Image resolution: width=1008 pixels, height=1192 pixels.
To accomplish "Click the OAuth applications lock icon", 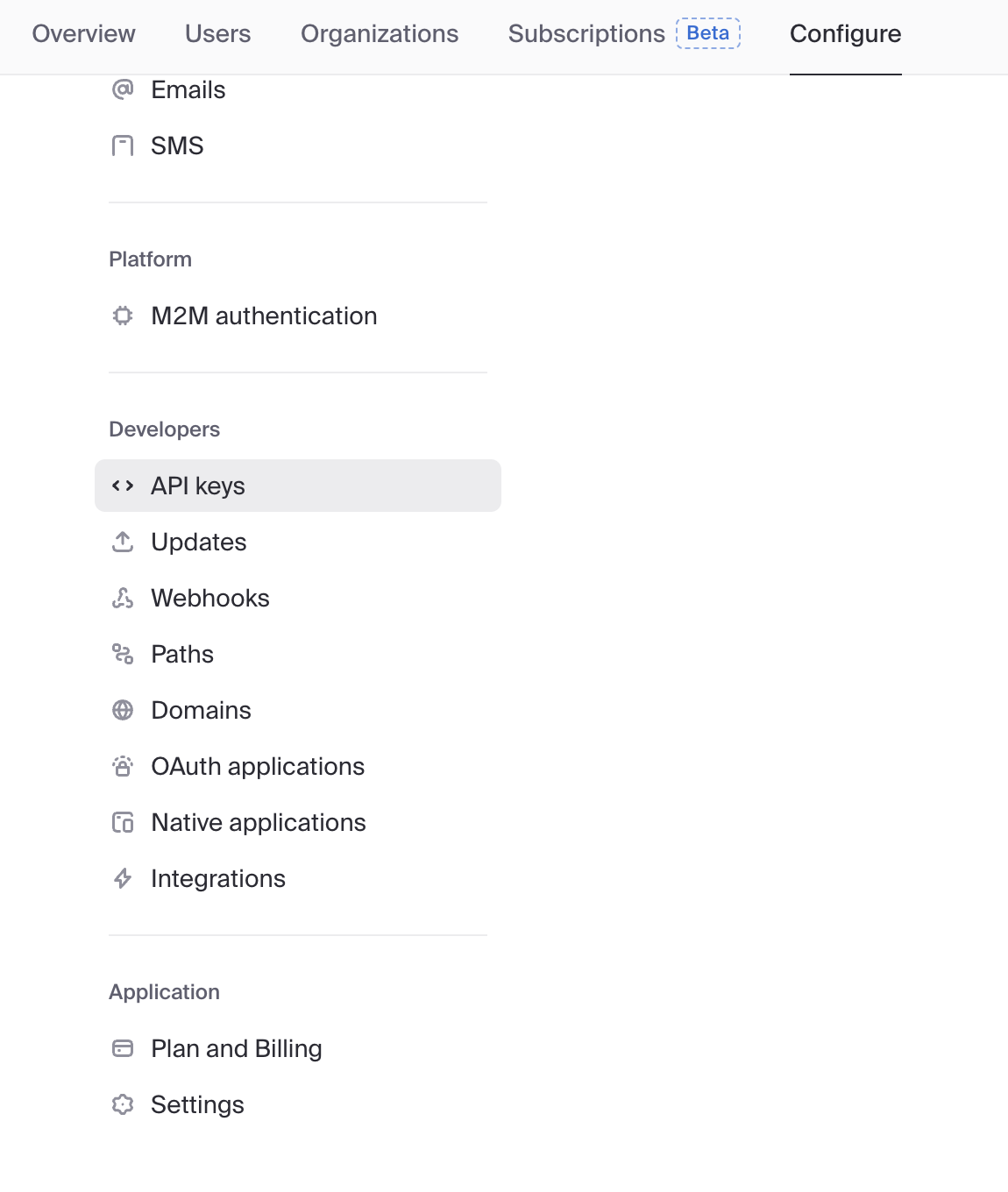I will [123, 766].
